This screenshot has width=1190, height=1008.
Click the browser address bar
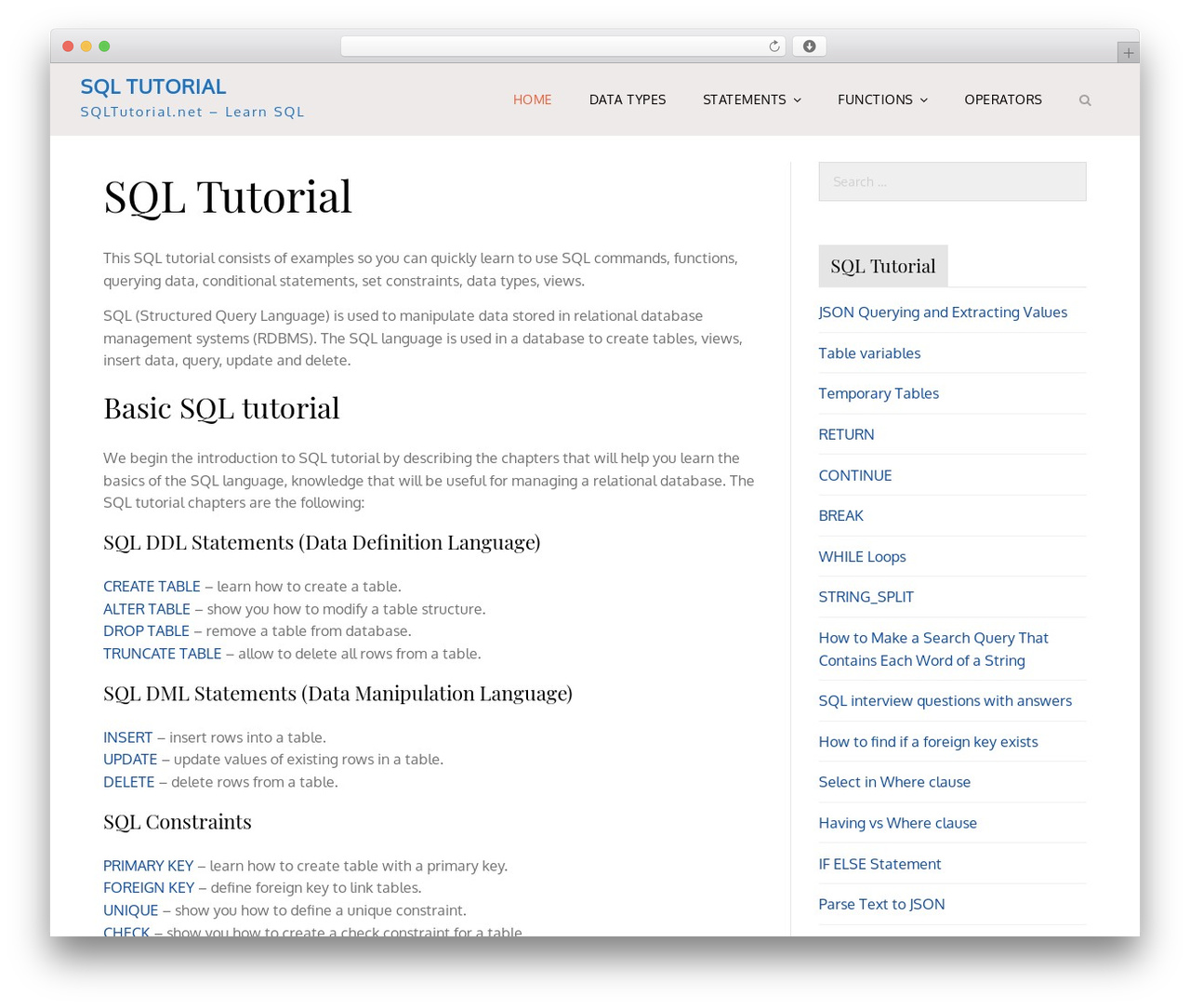(562, 46)
